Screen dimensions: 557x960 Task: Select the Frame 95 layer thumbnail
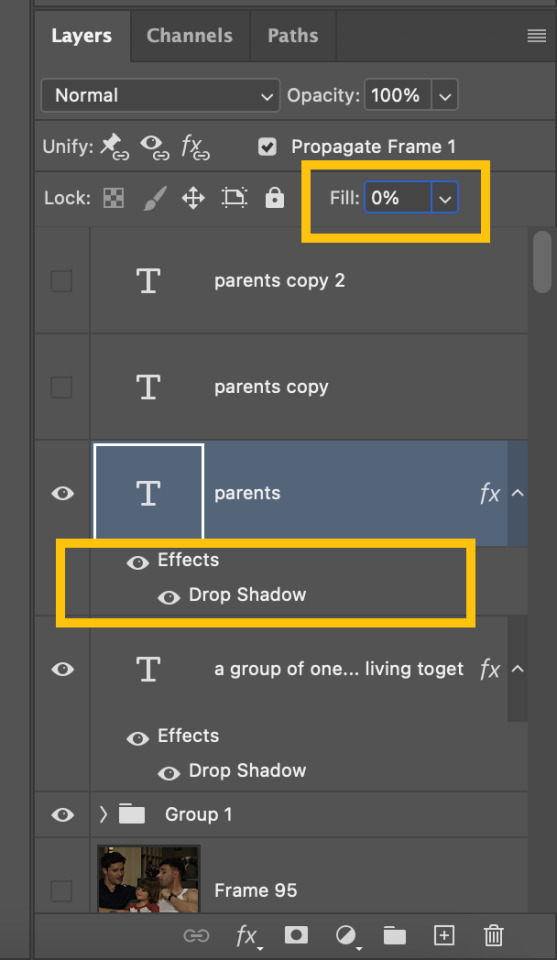(149, 879)
